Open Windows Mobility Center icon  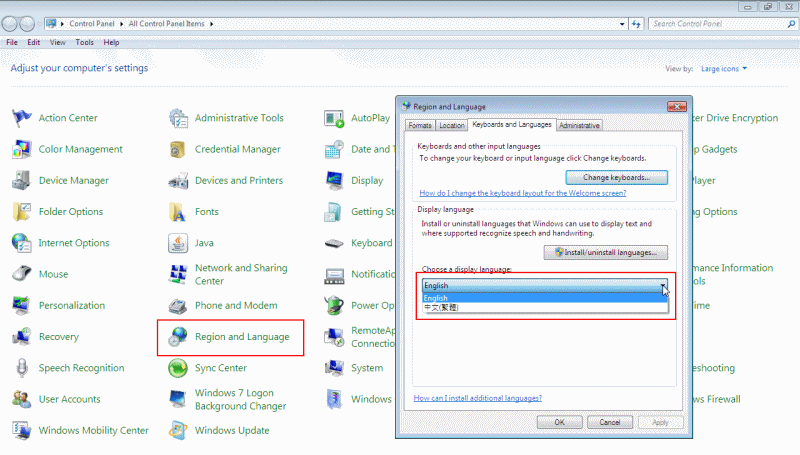[x=21, y=431]
